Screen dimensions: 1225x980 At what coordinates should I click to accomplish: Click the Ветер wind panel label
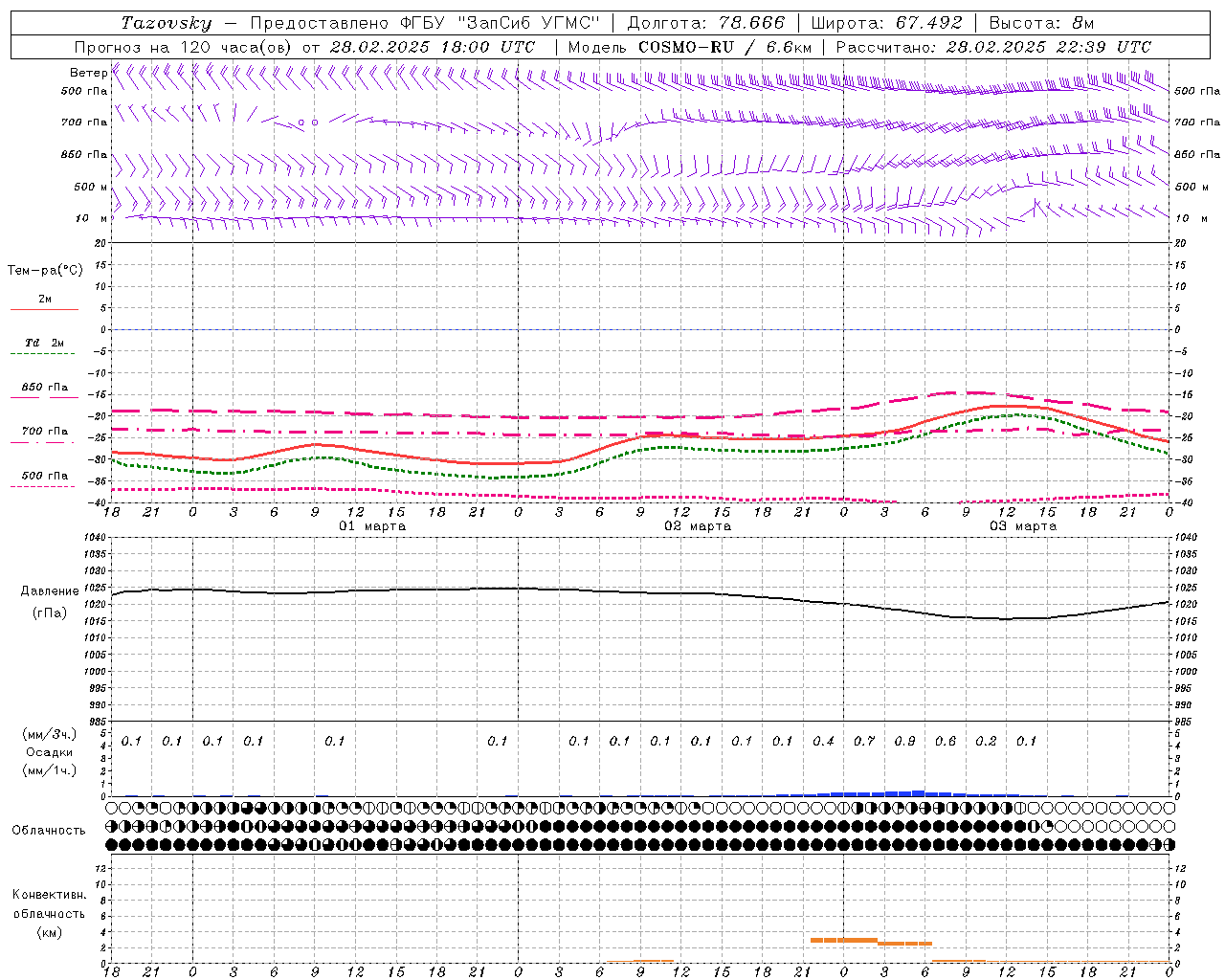coord(87,73)
